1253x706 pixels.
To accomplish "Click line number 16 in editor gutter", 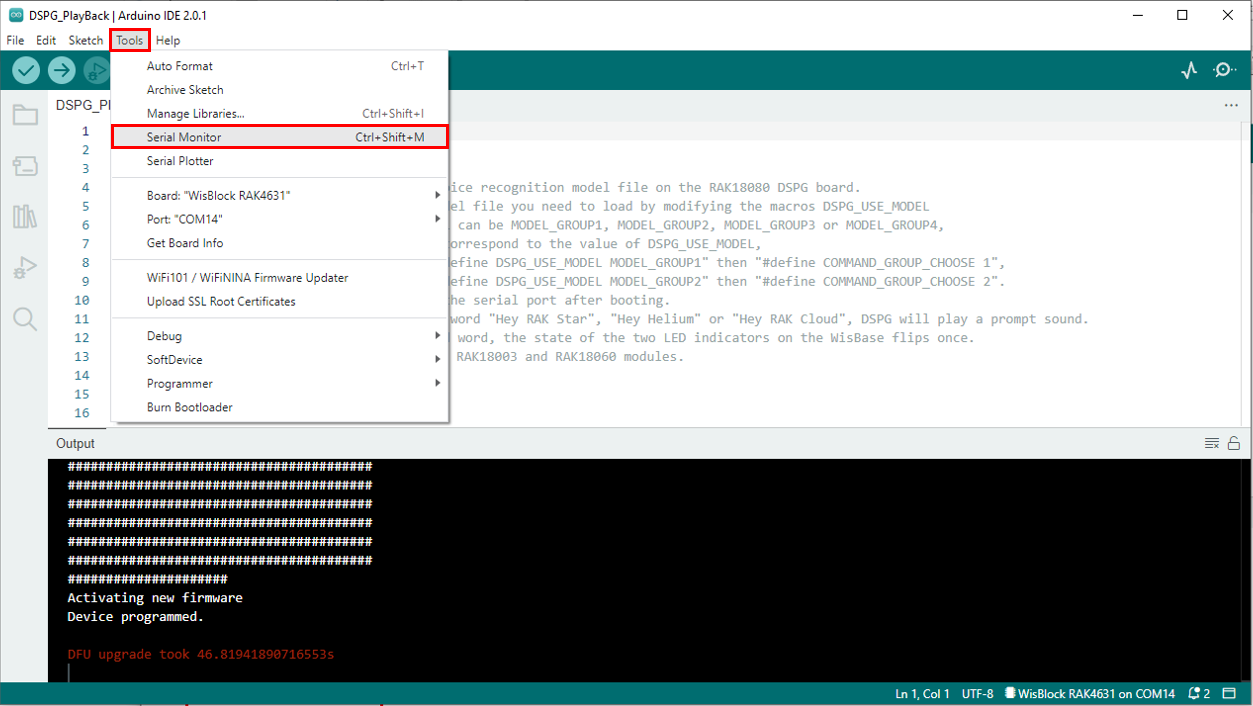I will [x=81, y=413].
